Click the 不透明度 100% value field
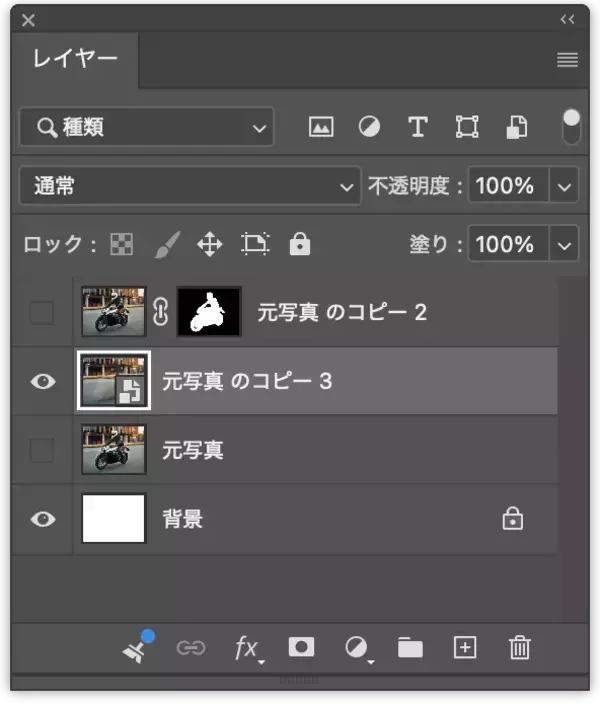This screenshot has height=705, width=600. pyautogui.click(x=508, y=186)
